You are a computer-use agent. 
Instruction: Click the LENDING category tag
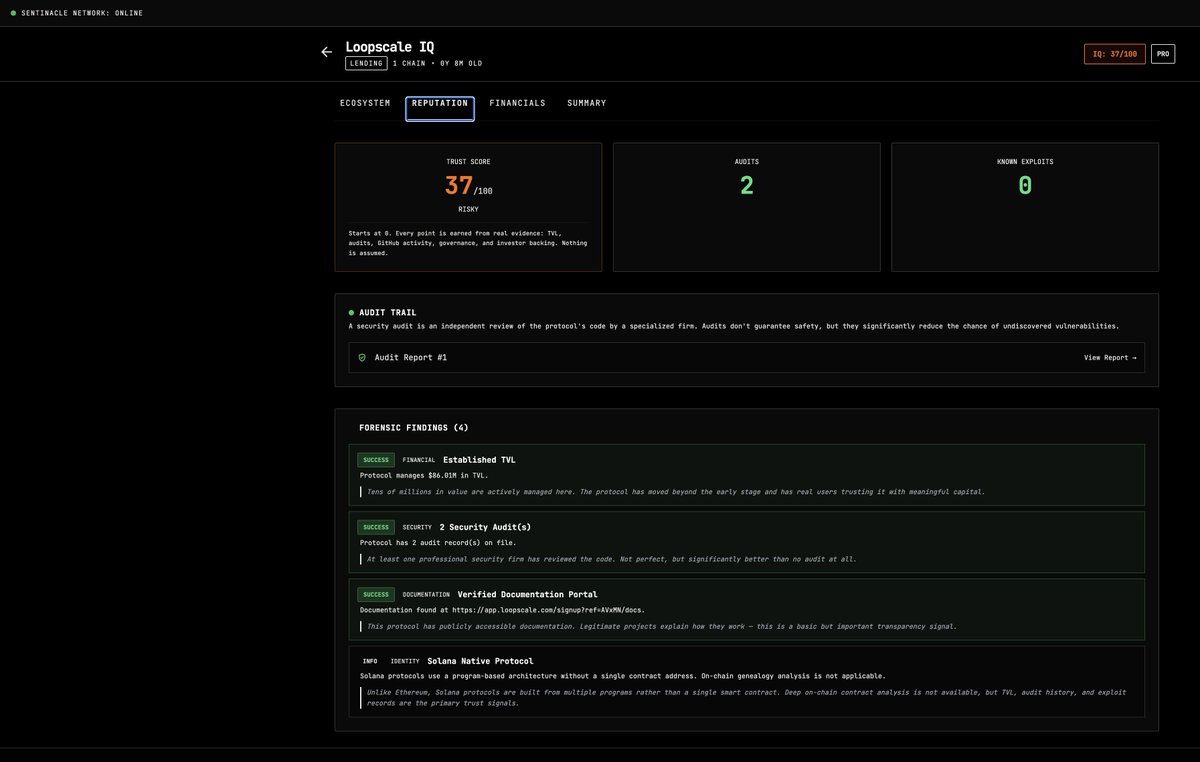(x=366, y=63)
